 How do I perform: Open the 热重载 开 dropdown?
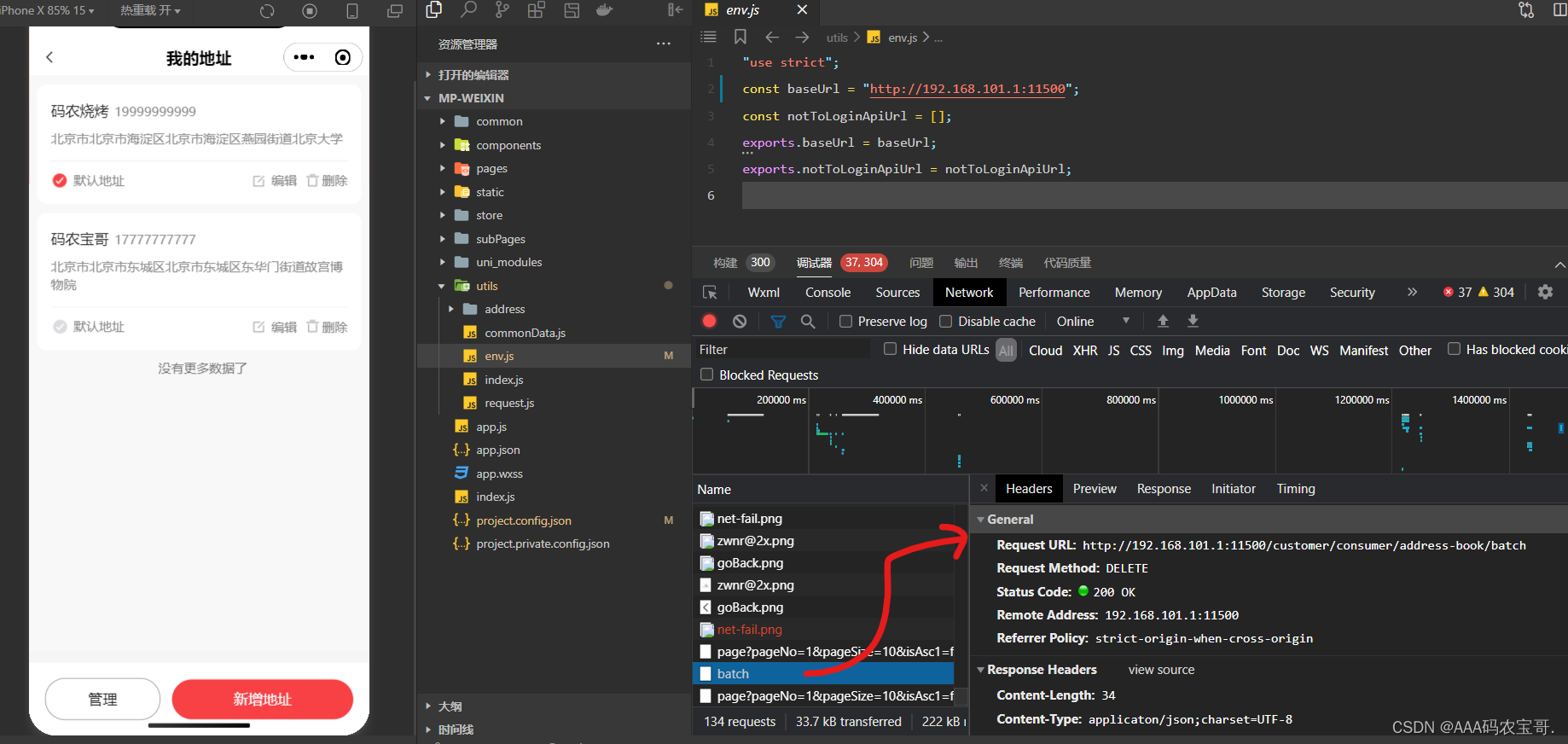tap(150, 10)
